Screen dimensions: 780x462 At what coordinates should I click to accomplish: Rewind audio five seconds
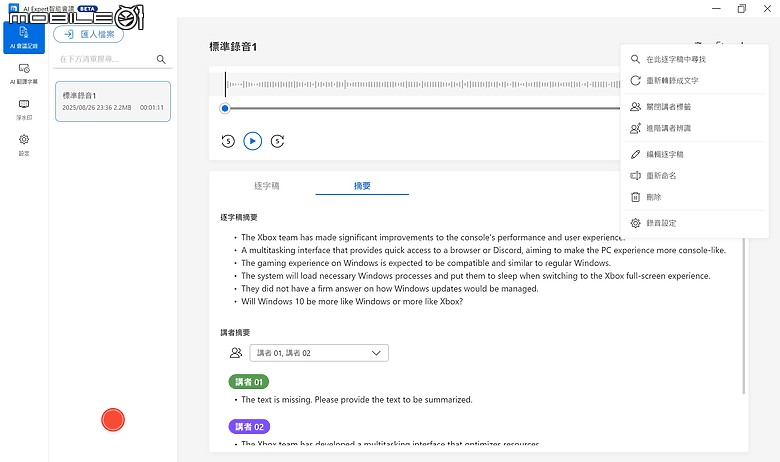[228, 141]
